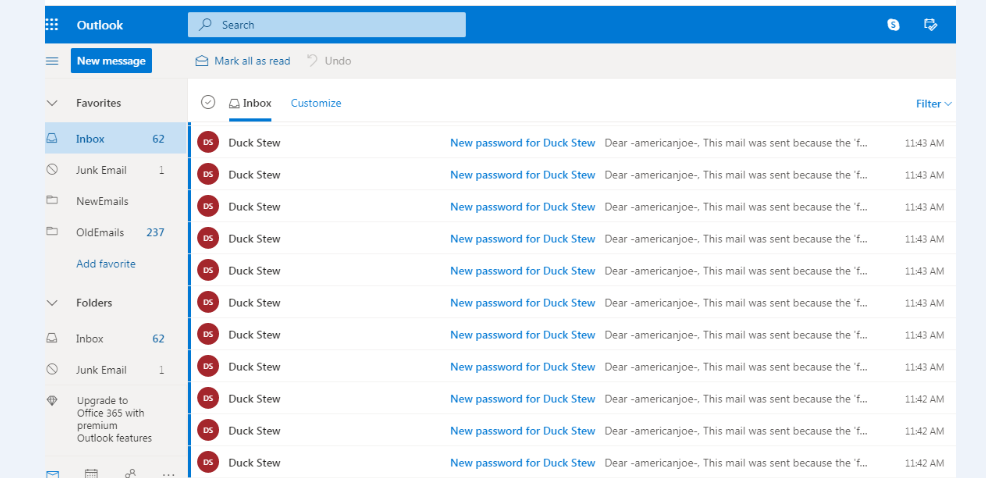986x478 pixels.
Task: Click the Outlook brand title
Action: [x=100, y=25]
